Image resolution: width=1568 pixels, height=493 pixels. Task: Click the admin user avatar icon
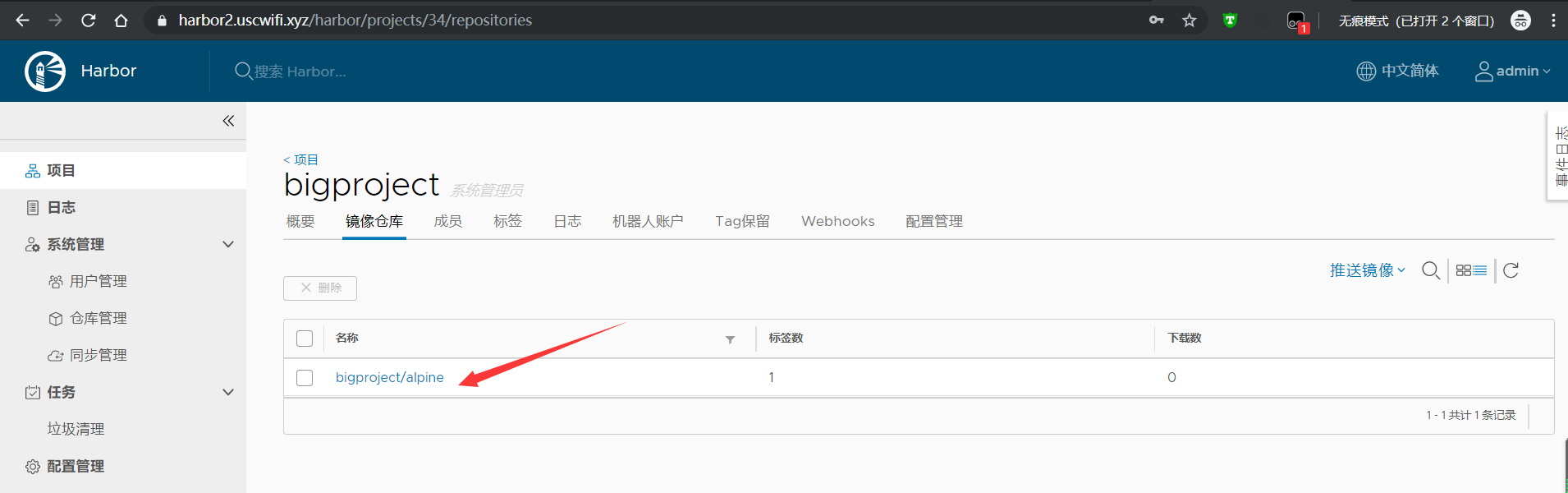point(1484,71)
